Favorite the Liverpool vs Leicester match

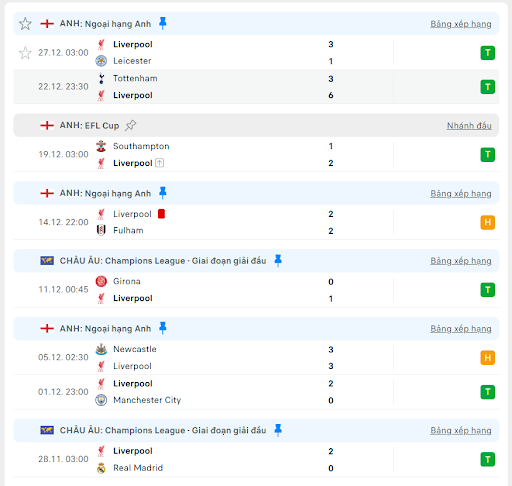coord(25,53)
